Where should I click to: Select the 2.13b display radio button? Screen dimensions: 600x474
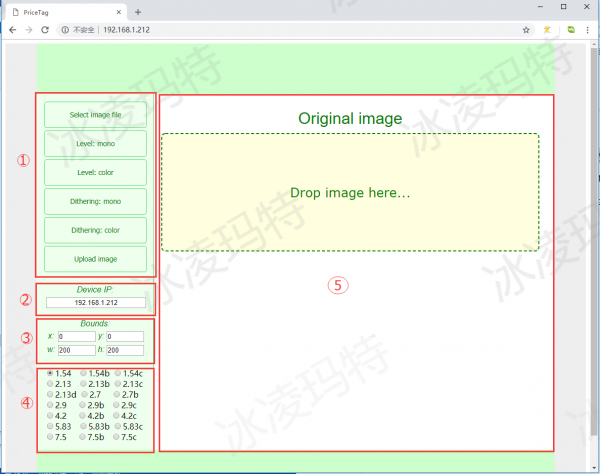coord(84,383)
